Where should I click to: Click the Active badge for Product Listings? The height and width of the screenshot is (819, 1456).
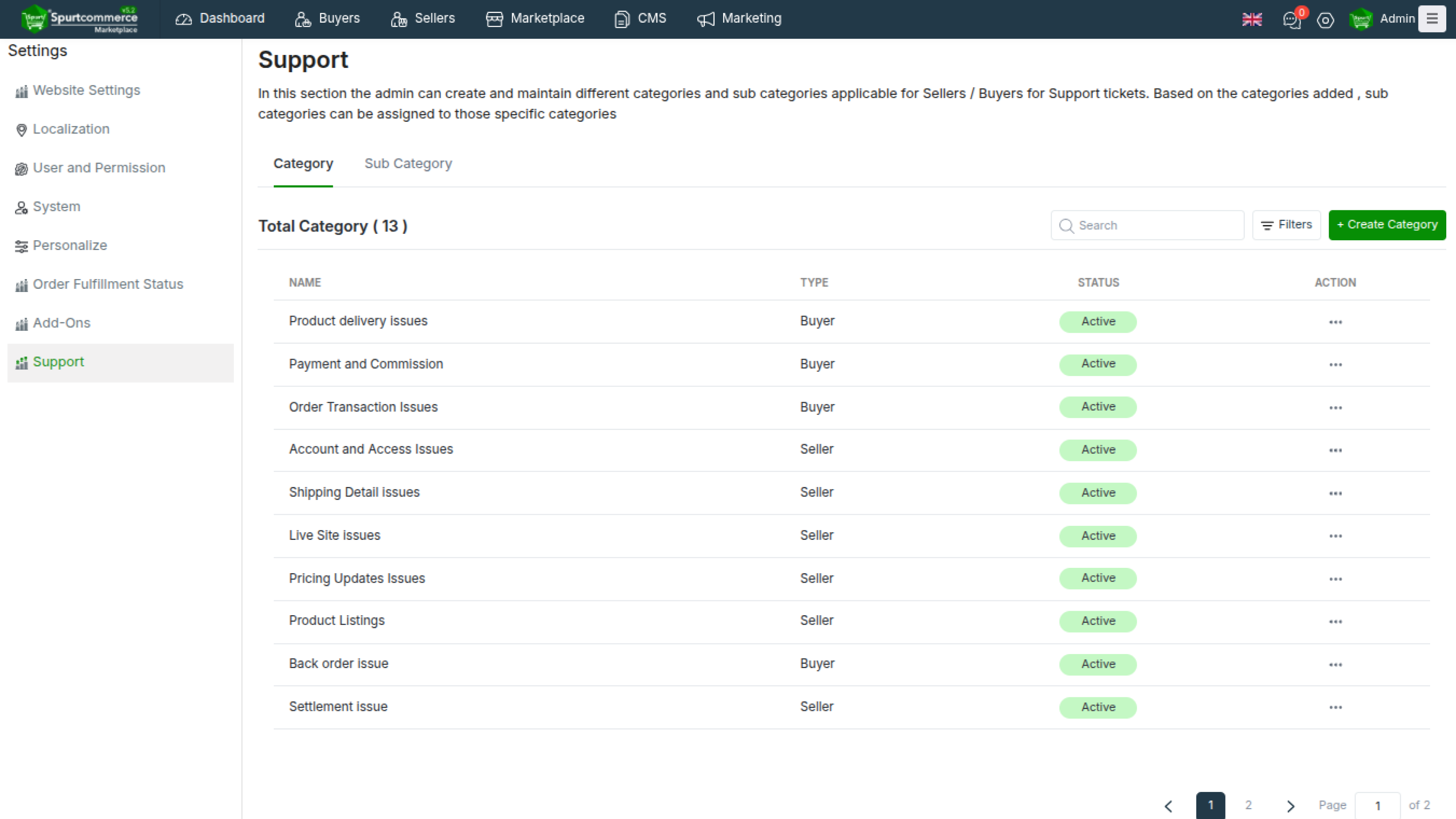[x=1098, y=621]
